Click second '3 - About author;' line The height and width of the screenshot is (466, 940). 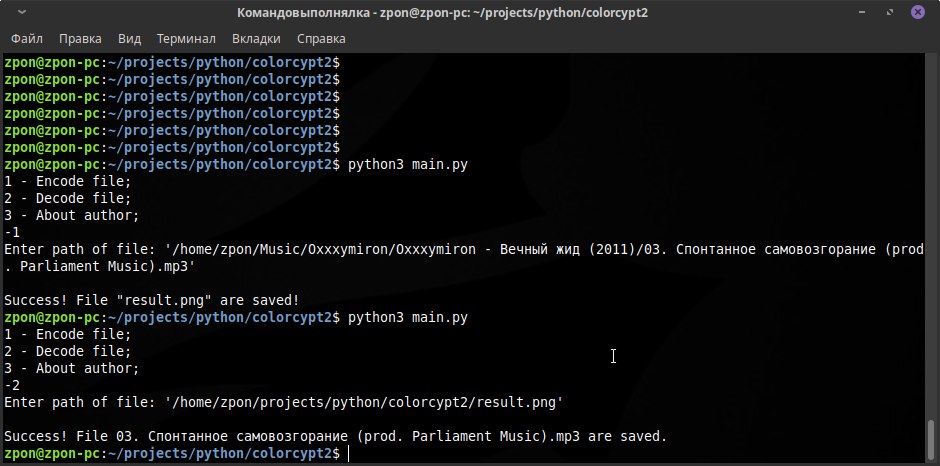pos(72,368)
